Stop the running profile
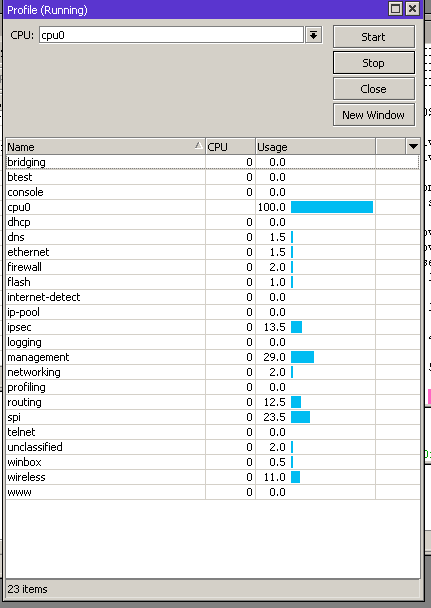Viewport: 431px width, 608px height. pyautogui.click(x=374, y=63)
